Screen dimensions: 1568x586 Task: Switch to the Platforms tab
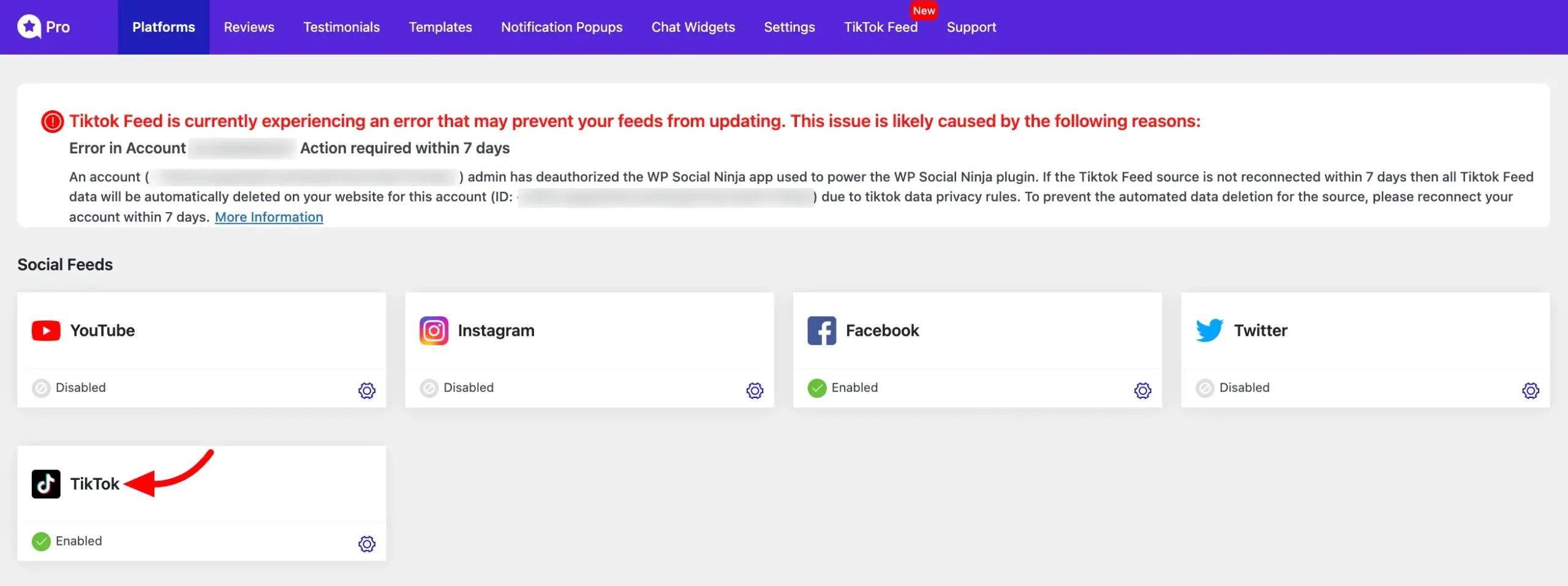[163, 27]
